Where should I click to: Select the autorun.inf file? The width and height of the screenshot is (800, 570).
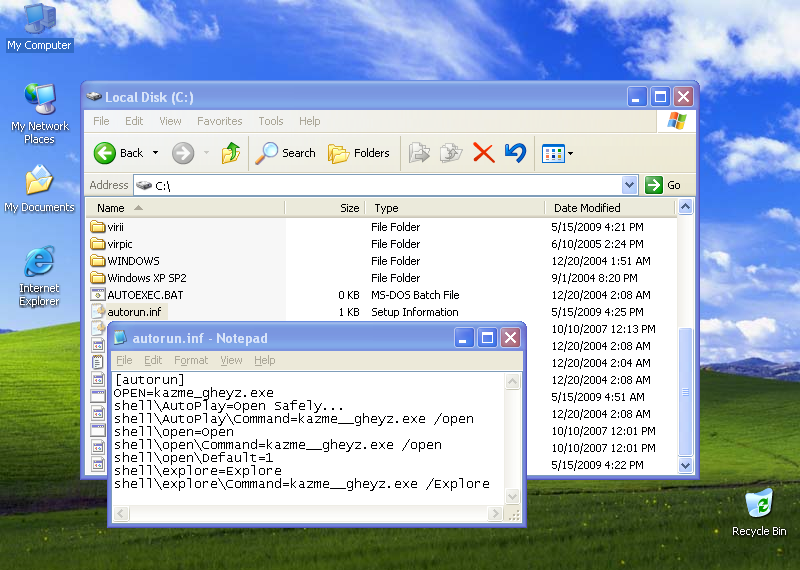tap(134, 312)
